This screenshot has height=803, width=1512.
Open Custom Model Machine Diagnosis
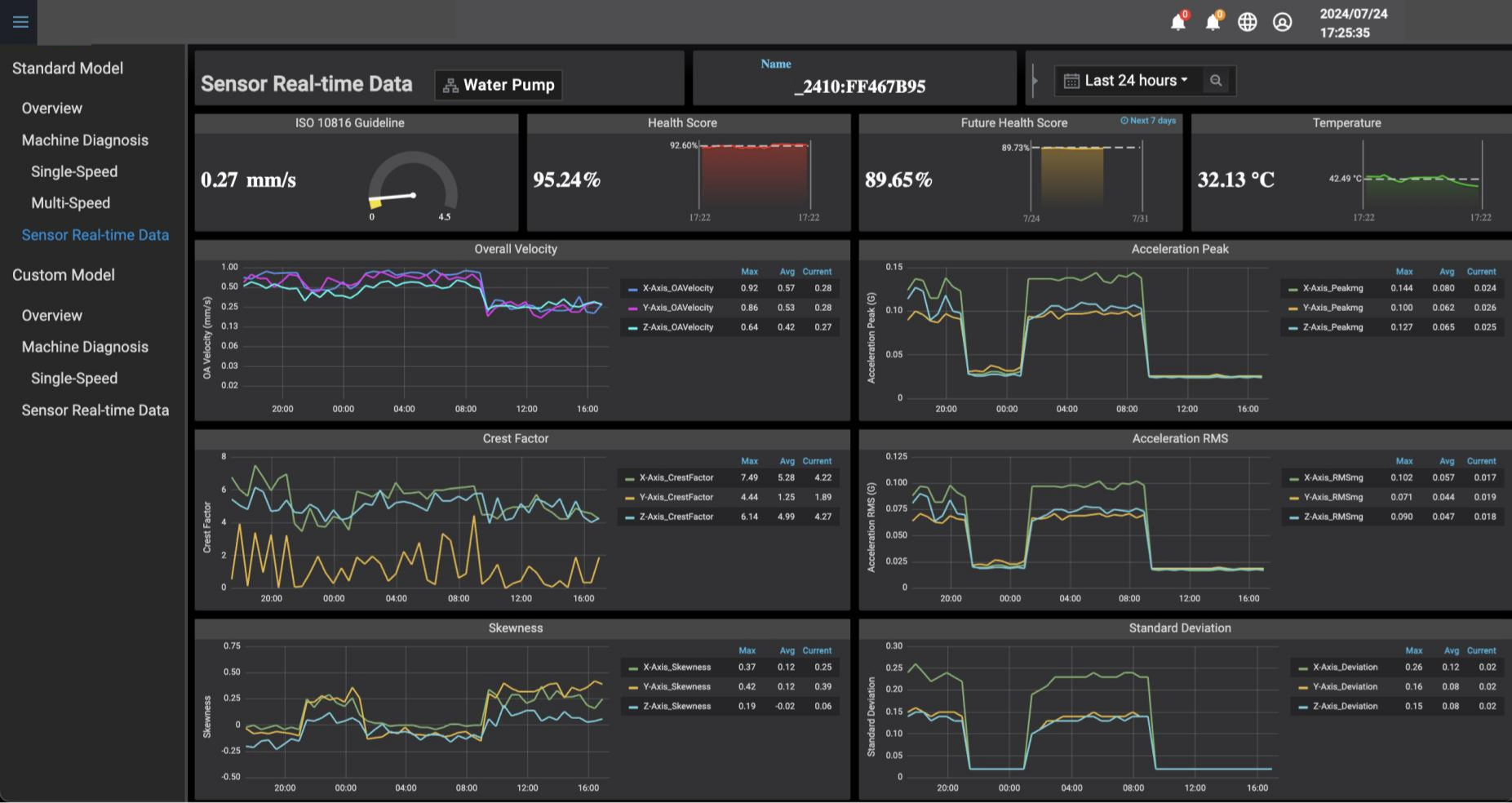tap(85, 347)
